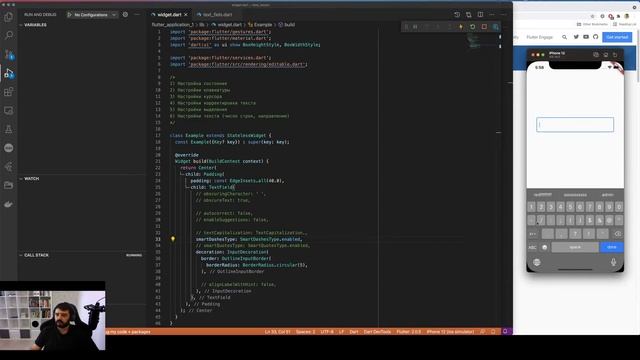The height and width of the screenshot is (360, 640).
Task: Open the Run and Debug view icon
Action: coord(9,73)
